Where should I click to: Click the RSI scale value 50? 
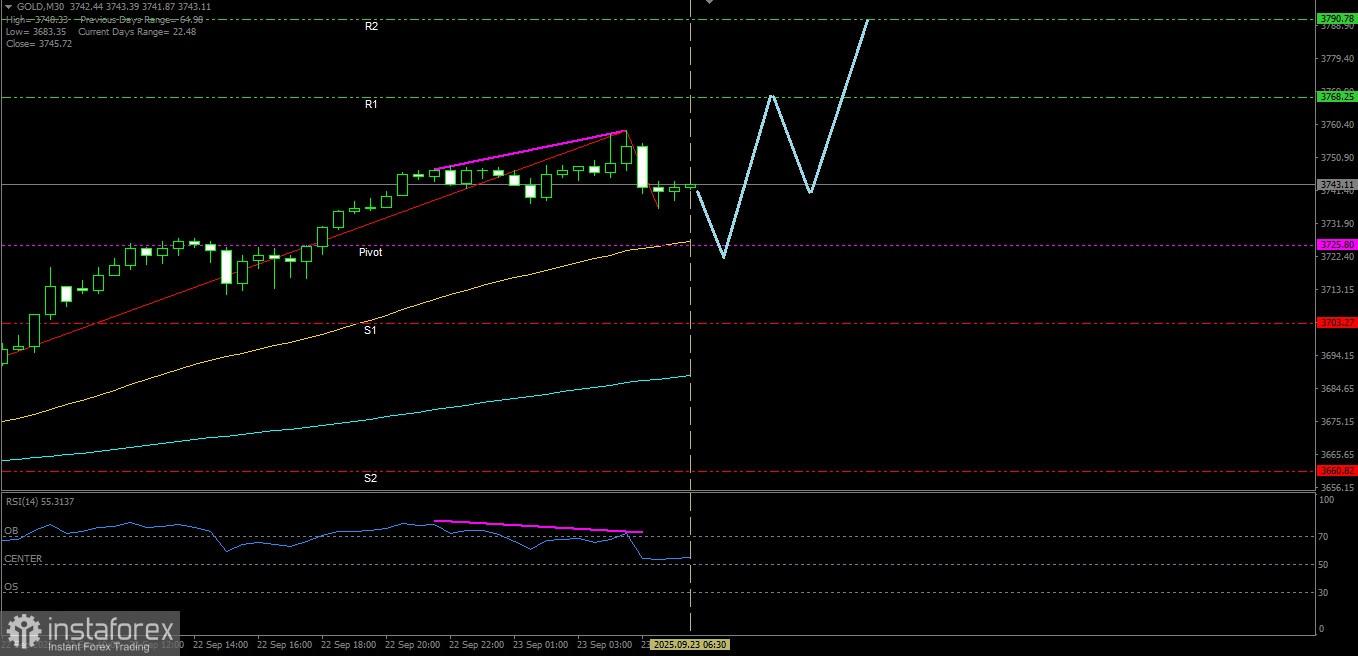[1325, 565]
